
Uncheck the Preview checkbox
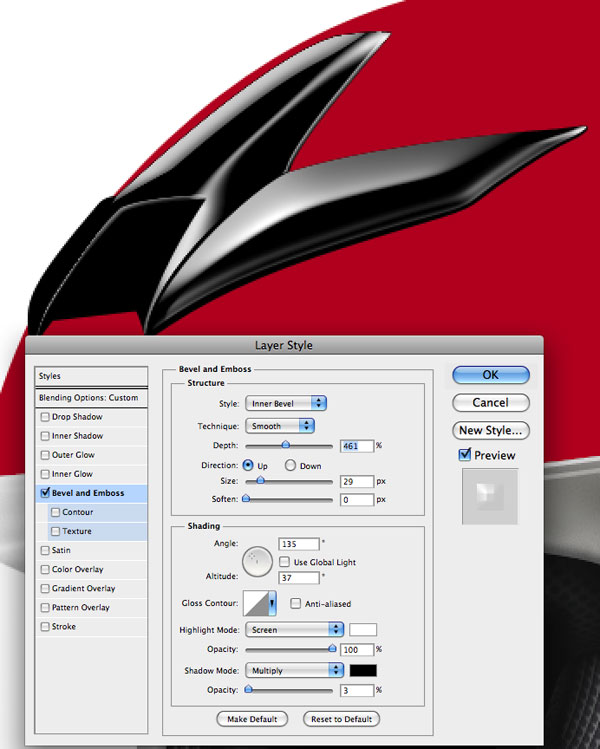(x=464, y=455)
